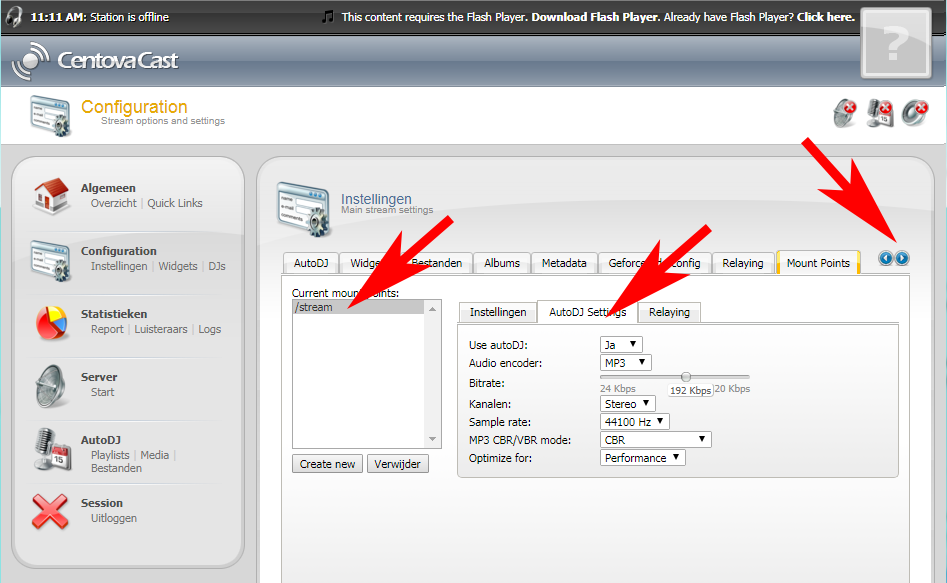Click the Verwijder button
The width and height of the screenshot is (947, 583).
tap(397, 464)
